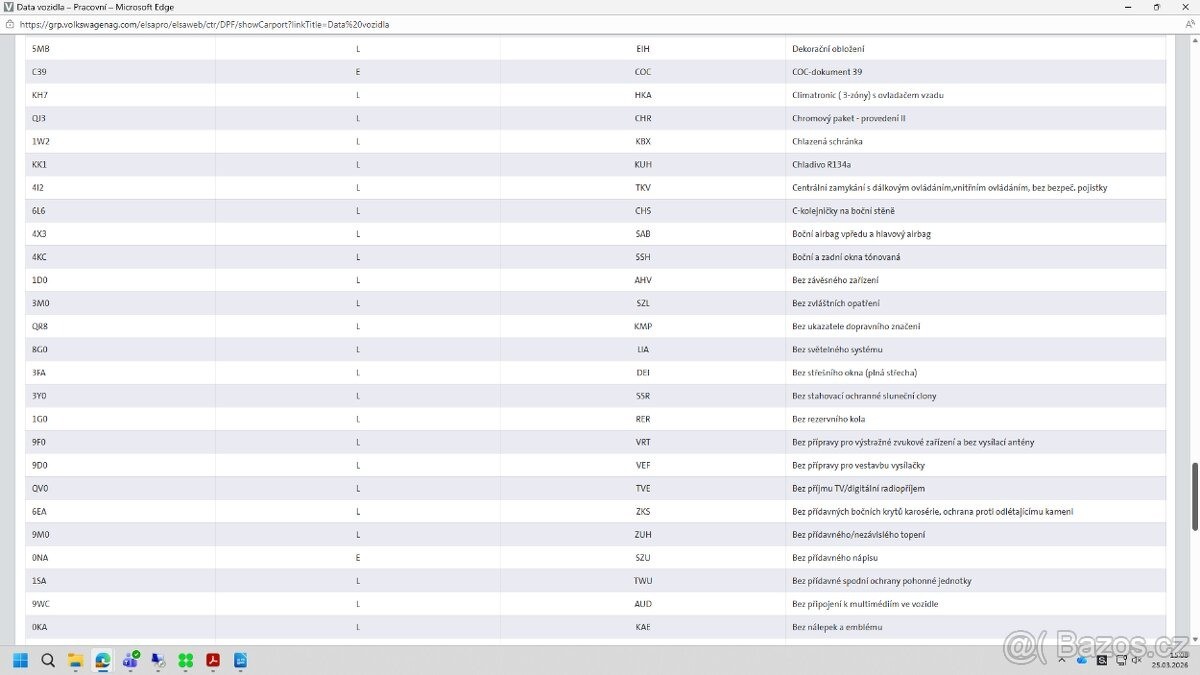Switch to Microsoft Edge taskbar icon

tap(102, 660)
